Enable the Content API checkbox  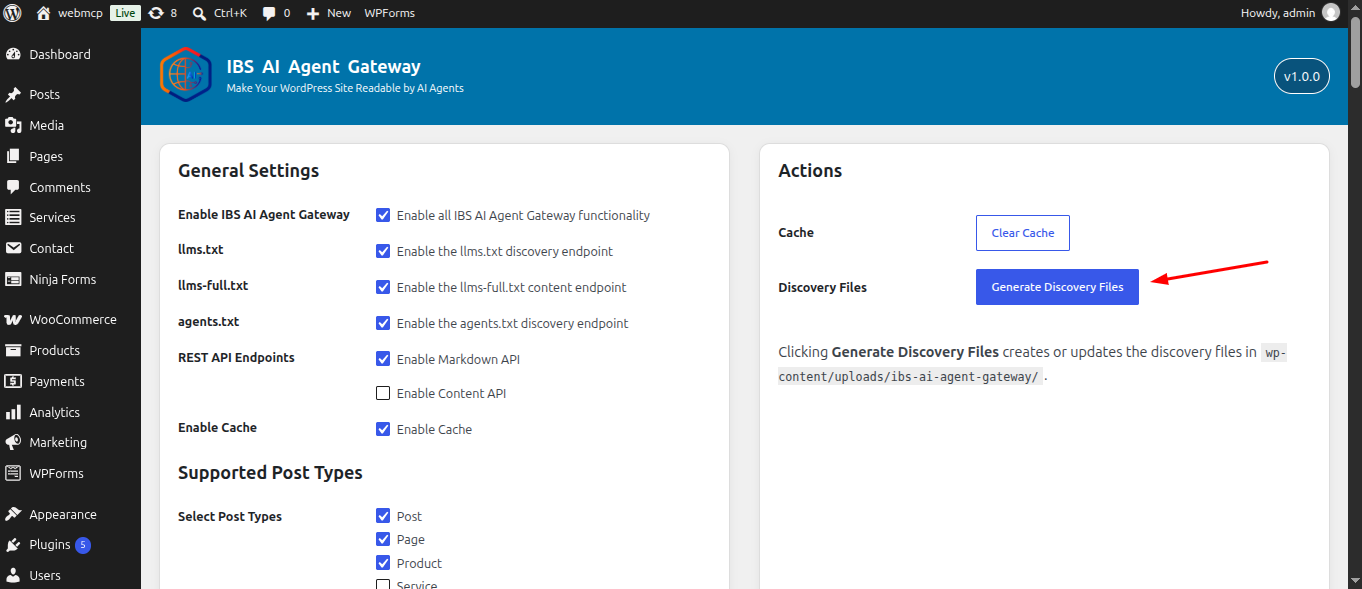(x=383, y=393)
